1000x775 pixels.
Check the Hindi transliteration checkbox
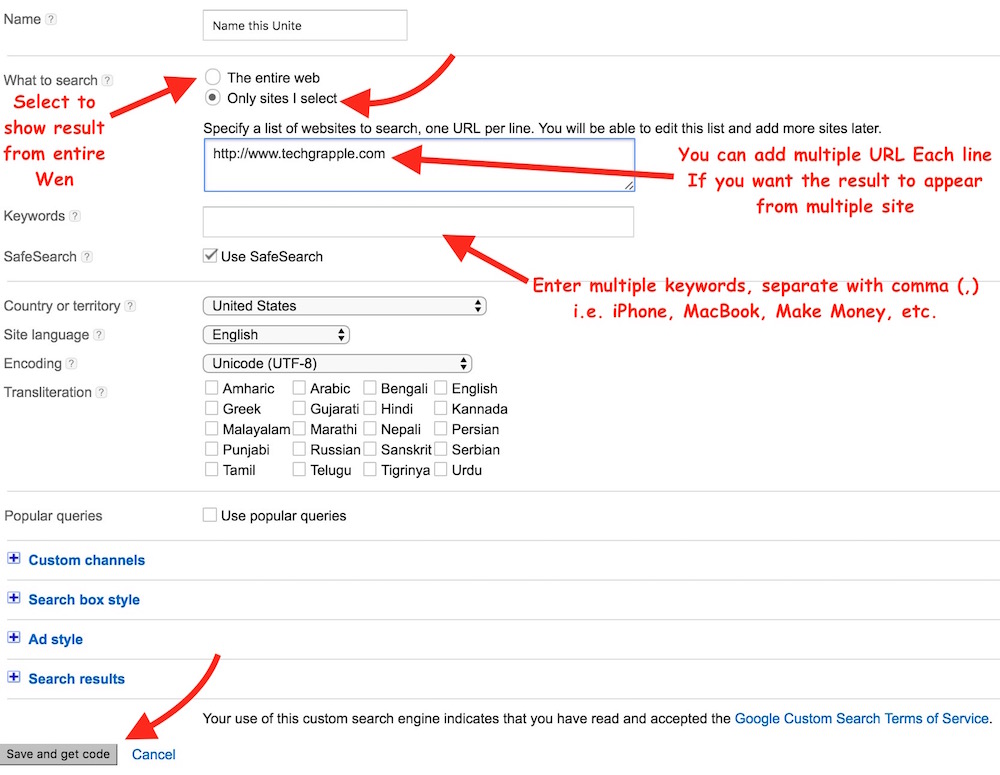pos(371,408)
